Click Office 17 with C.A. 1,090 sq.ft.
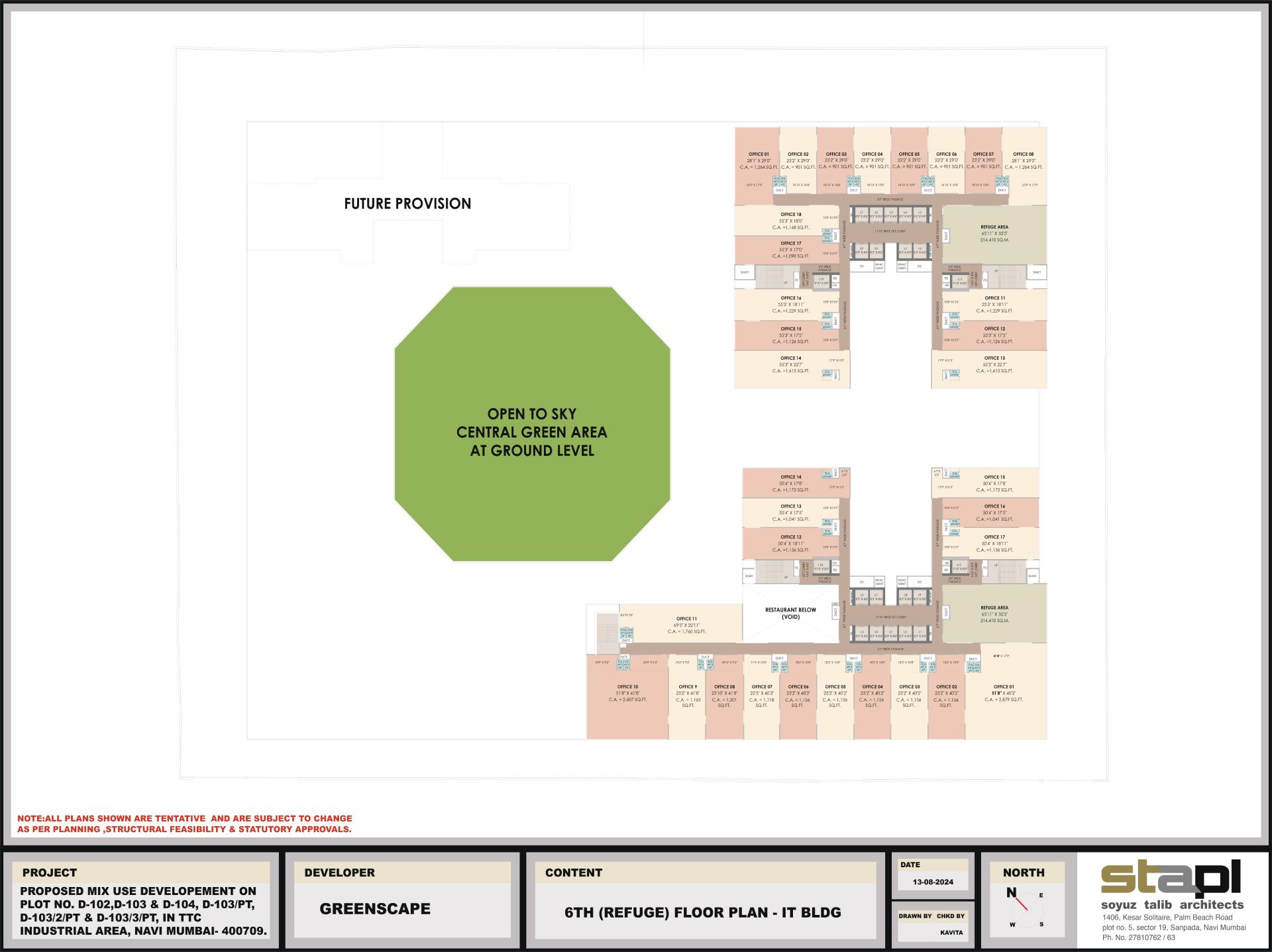Viewport: 1272px width, 952px height. tap(788, 250)
